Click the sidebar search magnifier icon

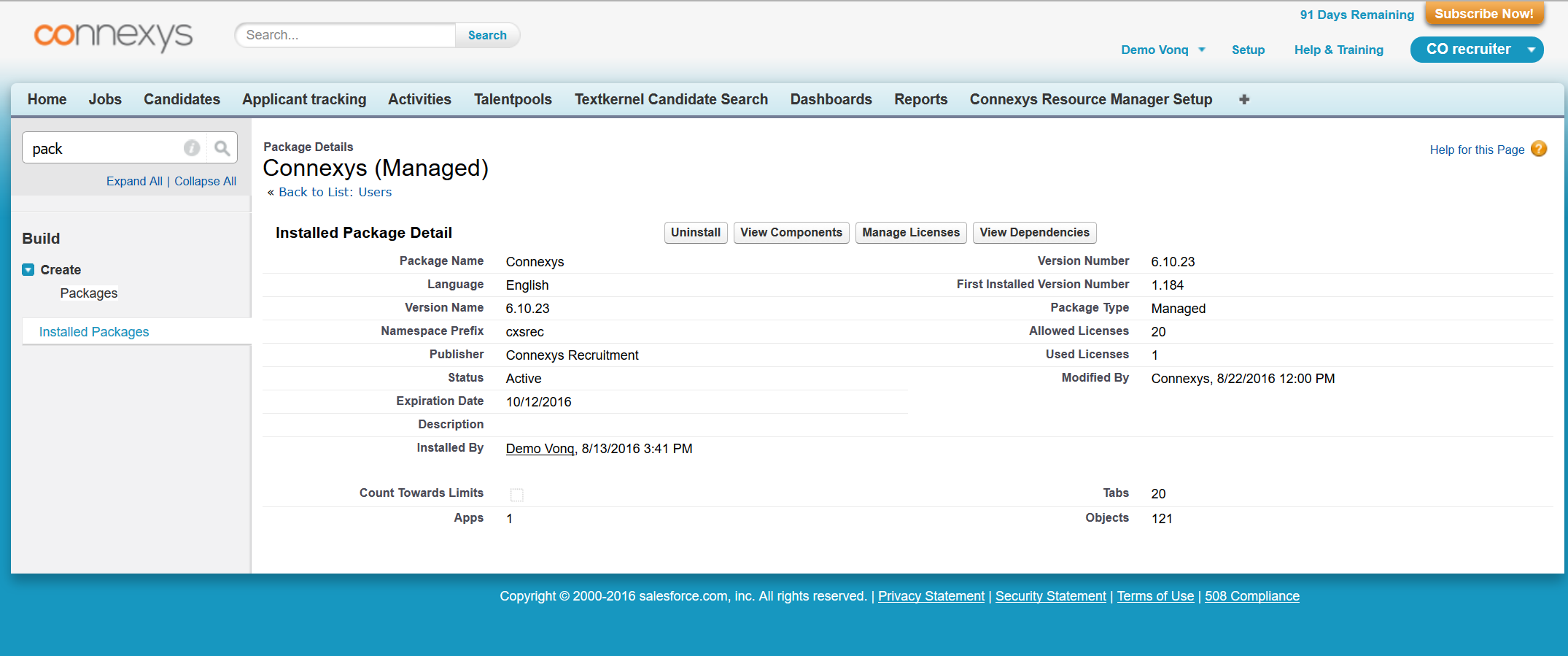[222, 148]
